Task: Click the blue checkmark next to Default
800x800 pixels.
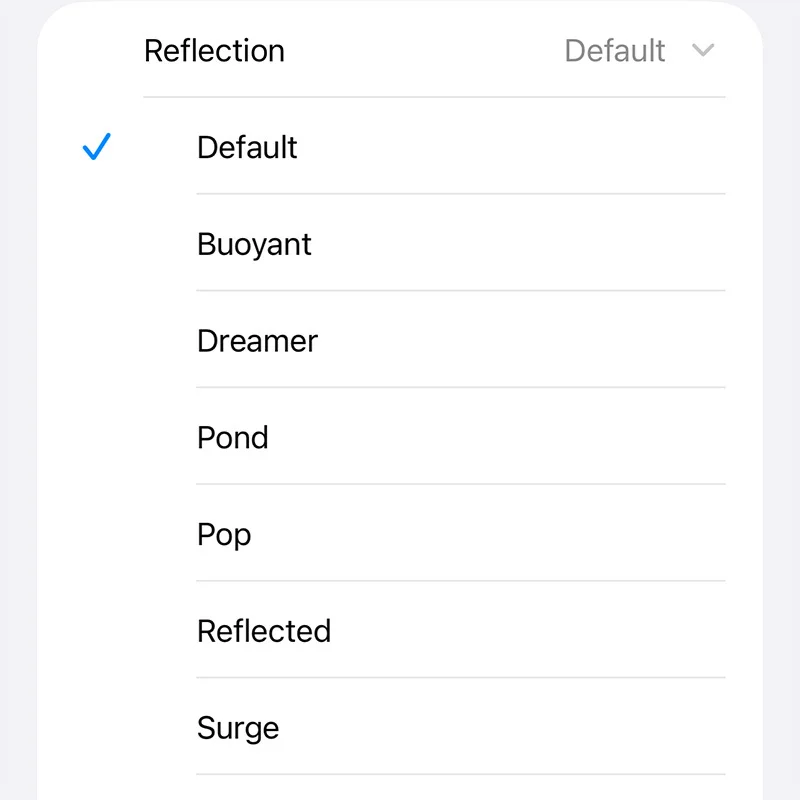Action: pyautogui.click(x=96, y=147)
